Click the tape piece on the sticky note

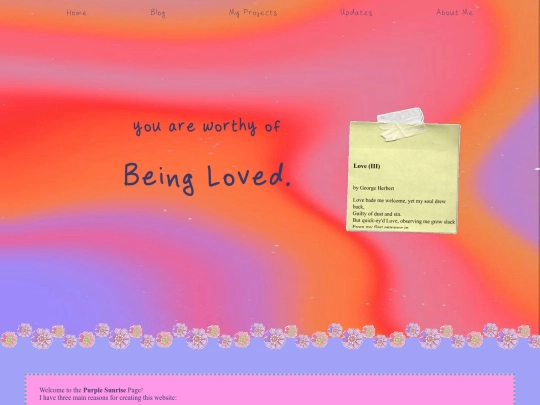click(x=401, y=124)
